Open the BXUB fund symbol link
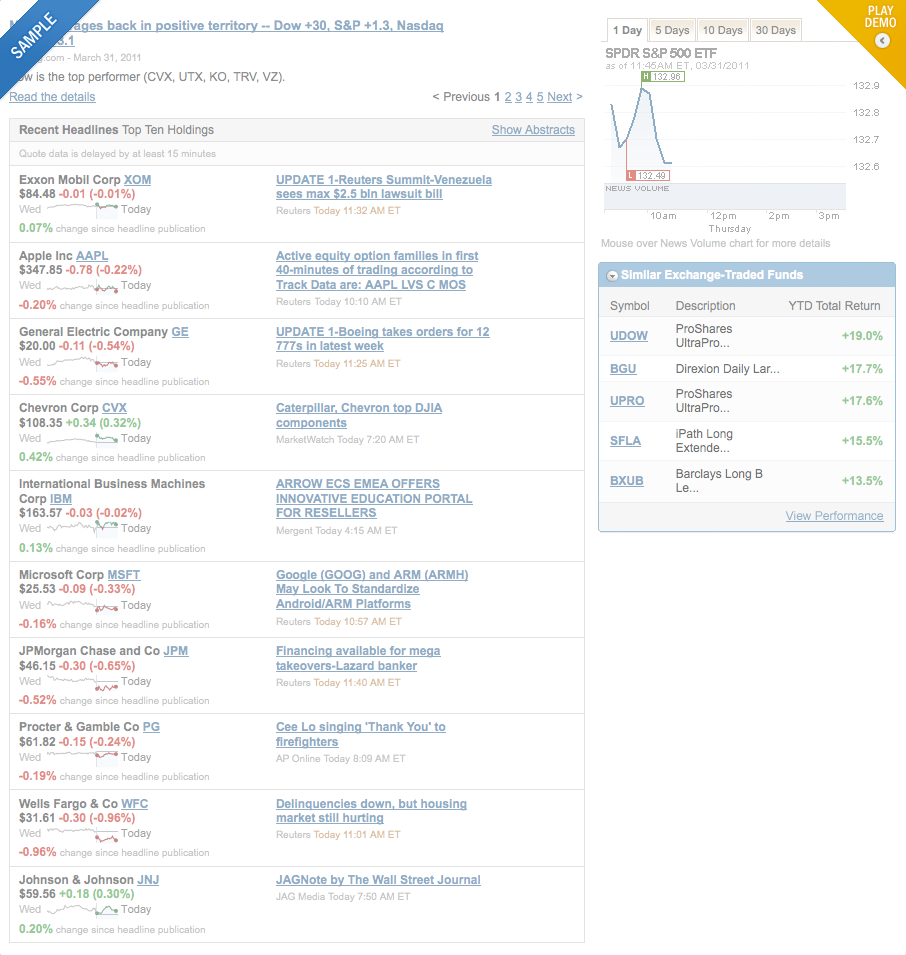The height and width of the screenshot is (955, 906). pyautogui.click(x=627, y=481)
